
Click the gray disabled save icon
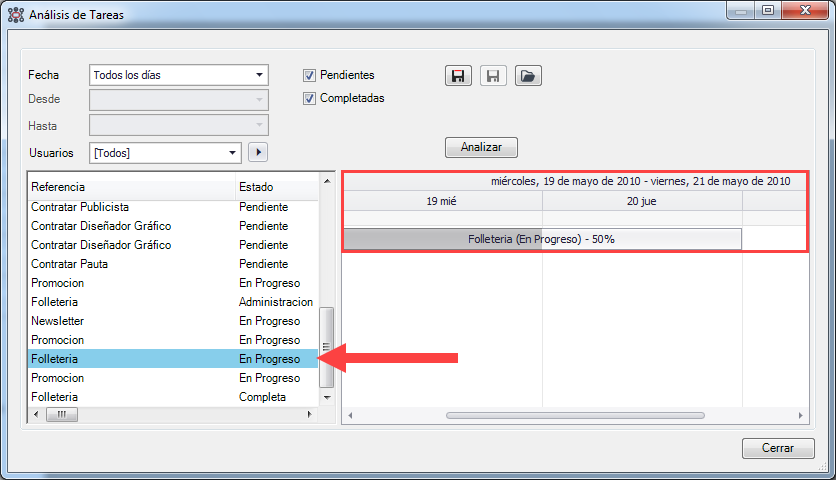click(x=493, y=76)
